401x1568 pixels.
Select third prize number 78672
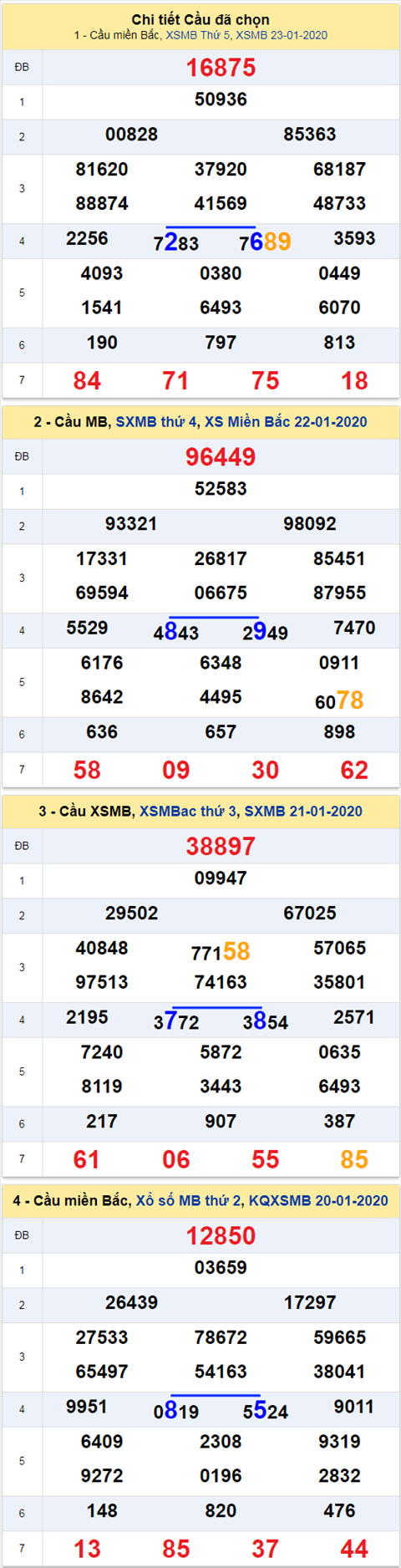click(x=221, y=1338)
